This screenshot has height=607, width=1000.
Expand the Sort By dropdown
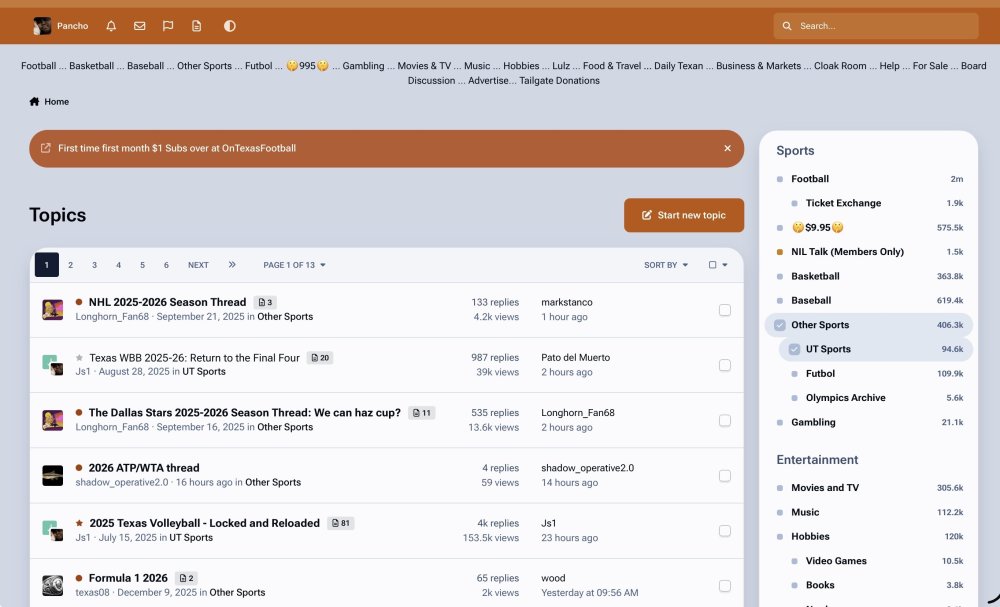pyautogui.click(x=666, y=265)
